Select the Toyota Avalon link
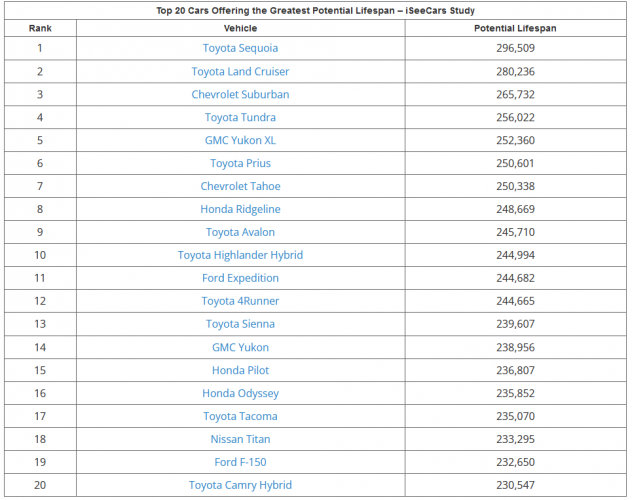The height and width of the screenshot is (500, 632). coord(240,232)
